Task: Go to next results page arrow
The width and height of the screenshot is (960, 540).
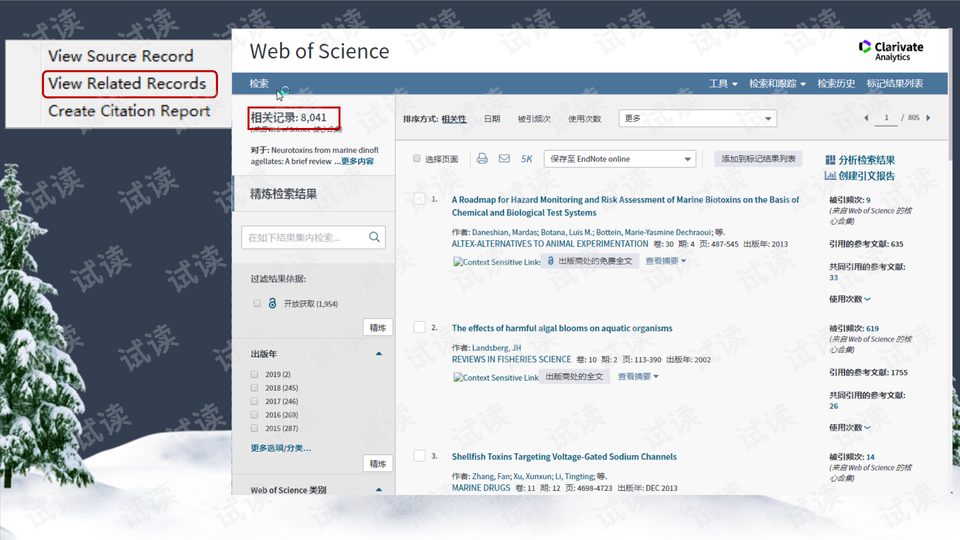Action: tap(928, 118)
